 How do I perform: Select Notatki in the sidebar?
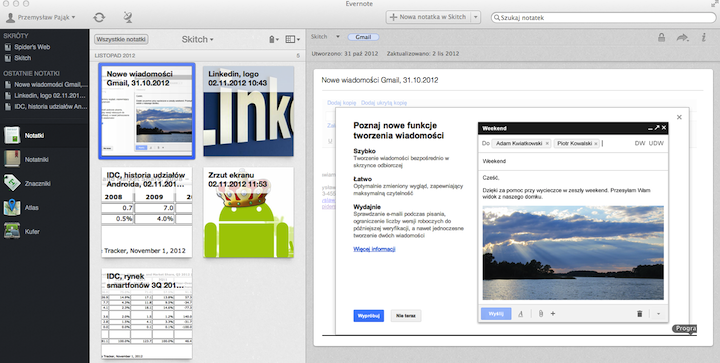44,136
